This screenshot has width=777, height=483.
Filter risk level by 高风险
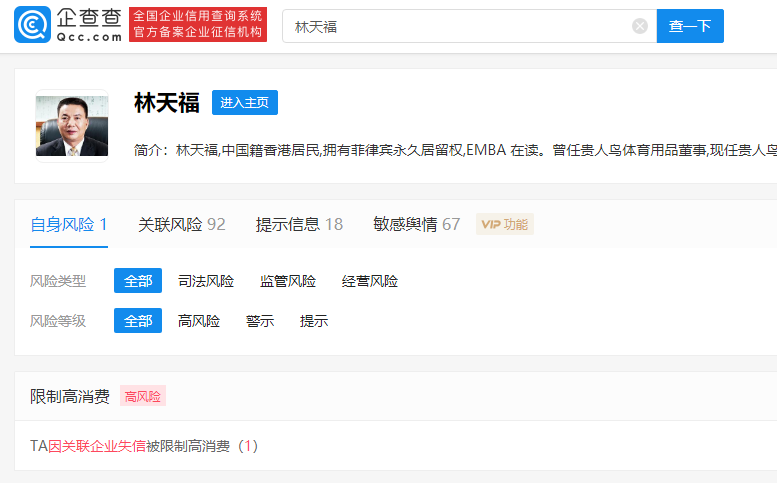(198, 321)
